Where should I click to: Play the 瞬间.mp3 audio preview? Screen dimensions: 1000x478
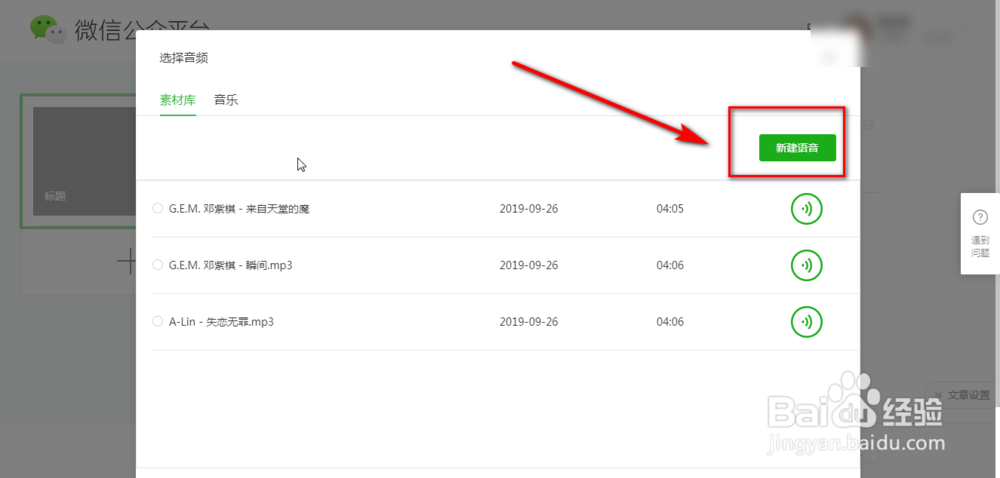click(806, 265)
